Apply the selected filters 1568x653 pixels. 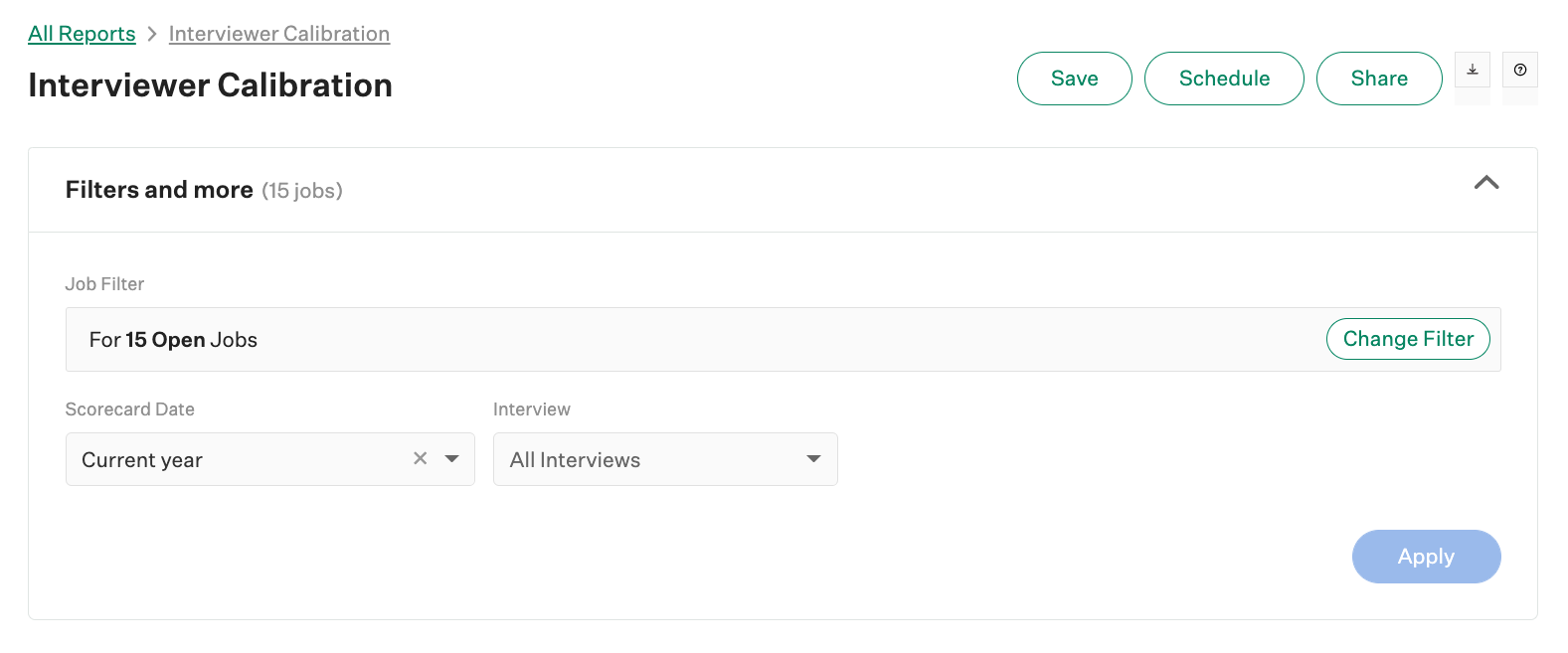coord(1426,557)
